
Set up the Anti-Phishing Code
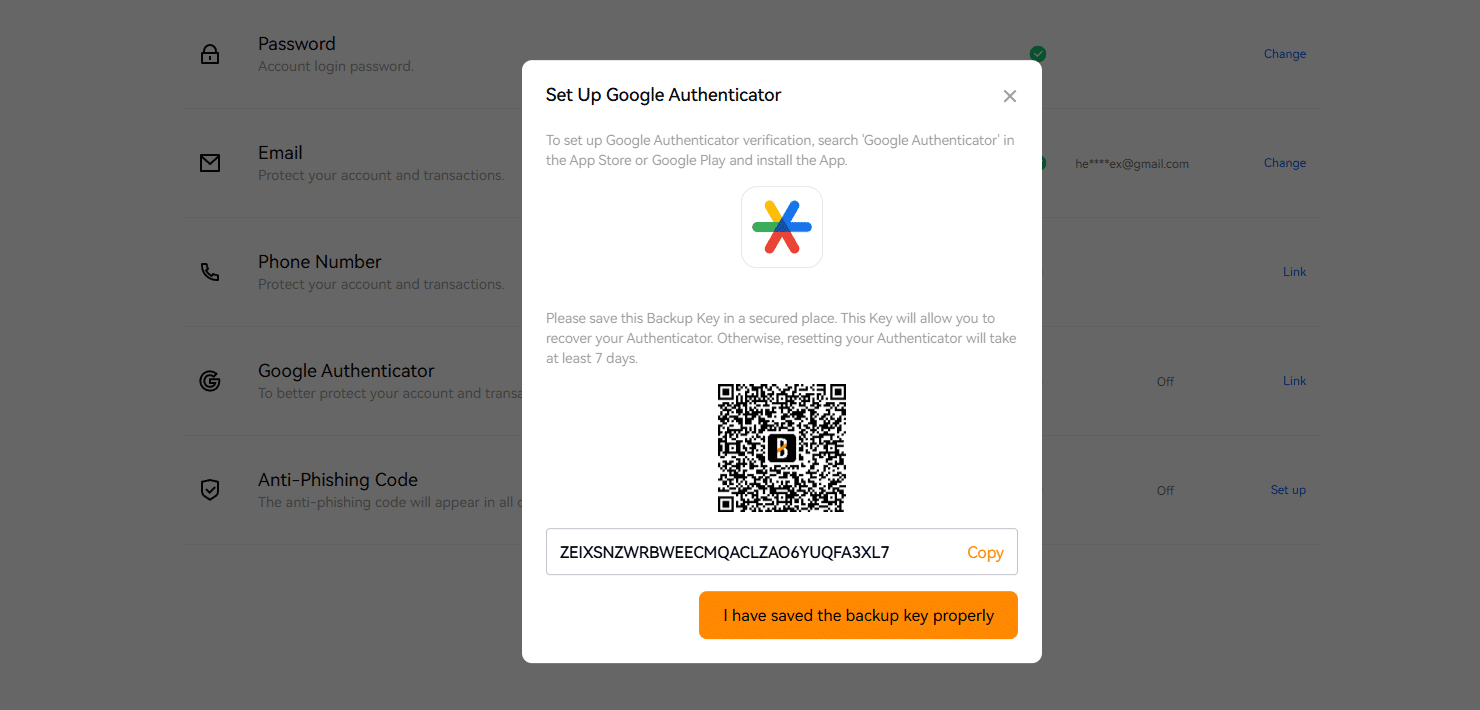(1288, 490)
